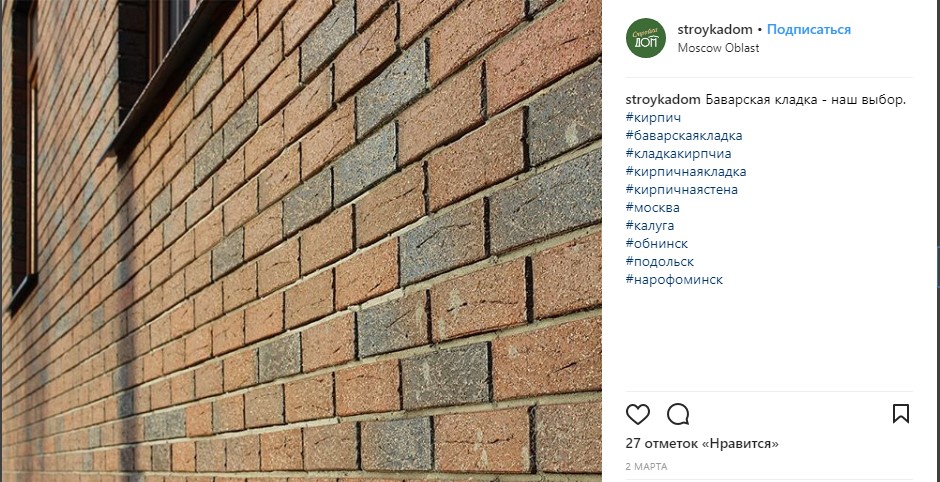The width and height of the screenshot is (940, 482).
Task: Open hashtag #нарофоминск
Action: click(674, 279)
